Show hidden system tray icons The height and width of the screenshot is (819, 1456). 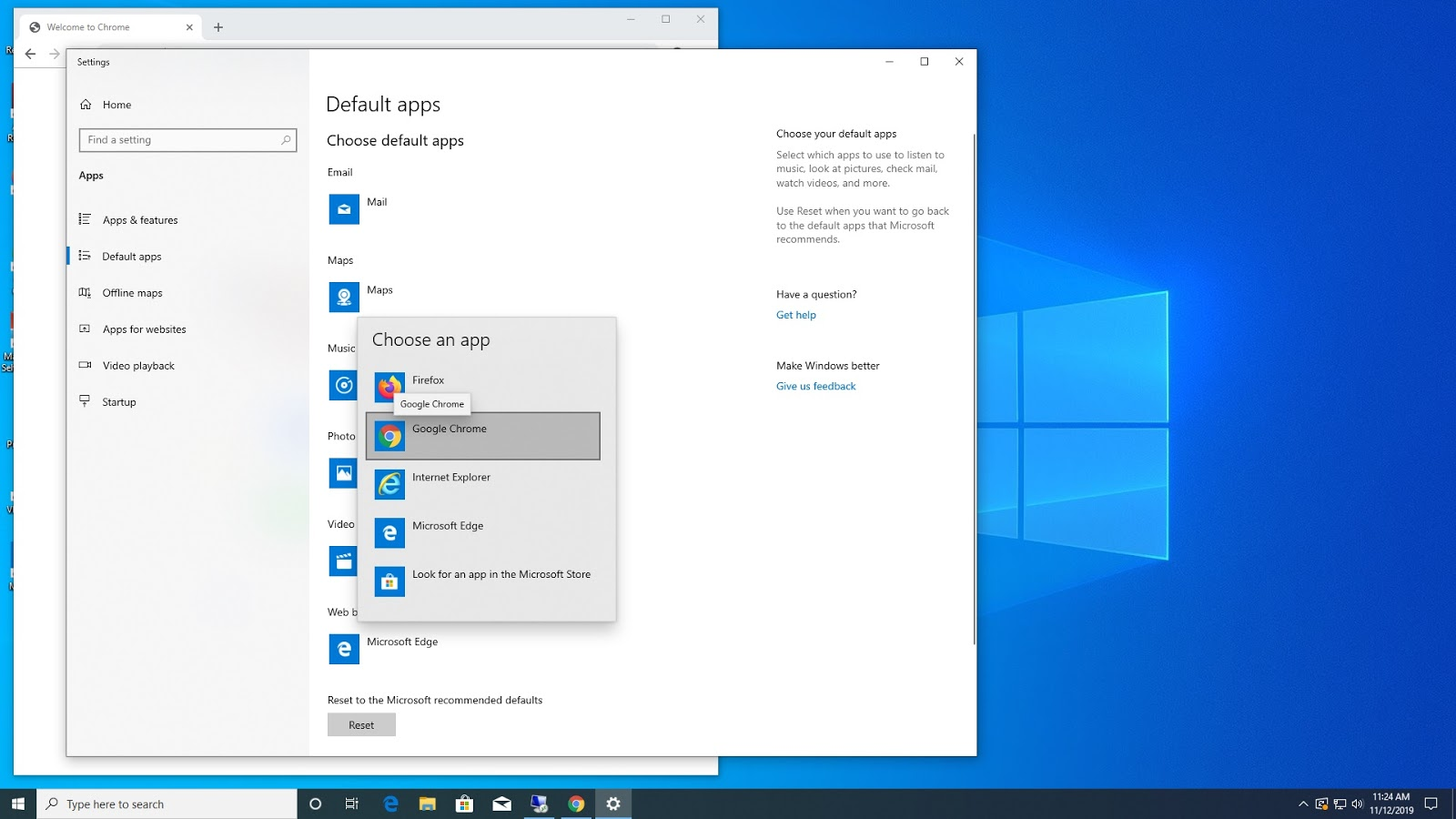pyautogui.click(x=1303, y=804)
